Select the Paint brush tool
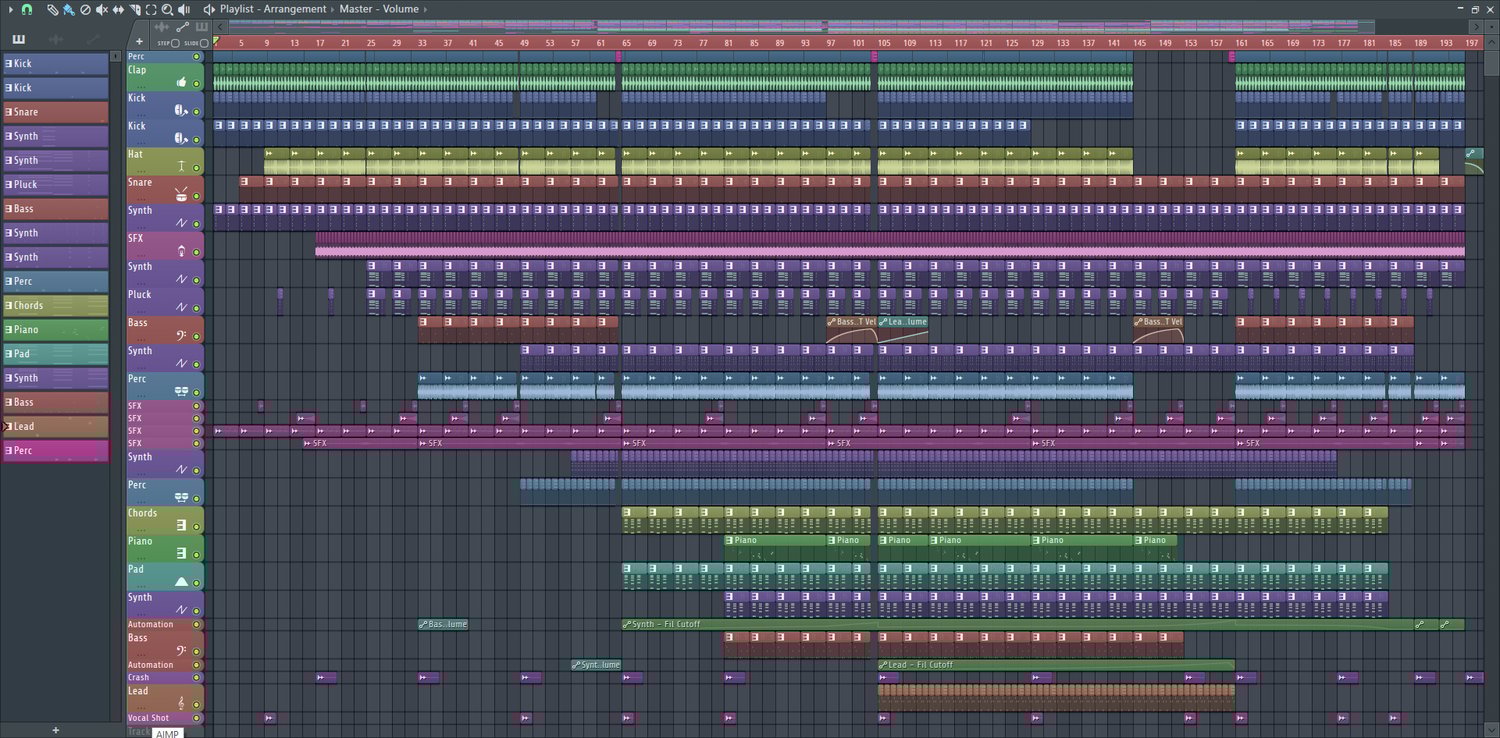Screen dimensions: 1500x738 click(x=68, y=9)
